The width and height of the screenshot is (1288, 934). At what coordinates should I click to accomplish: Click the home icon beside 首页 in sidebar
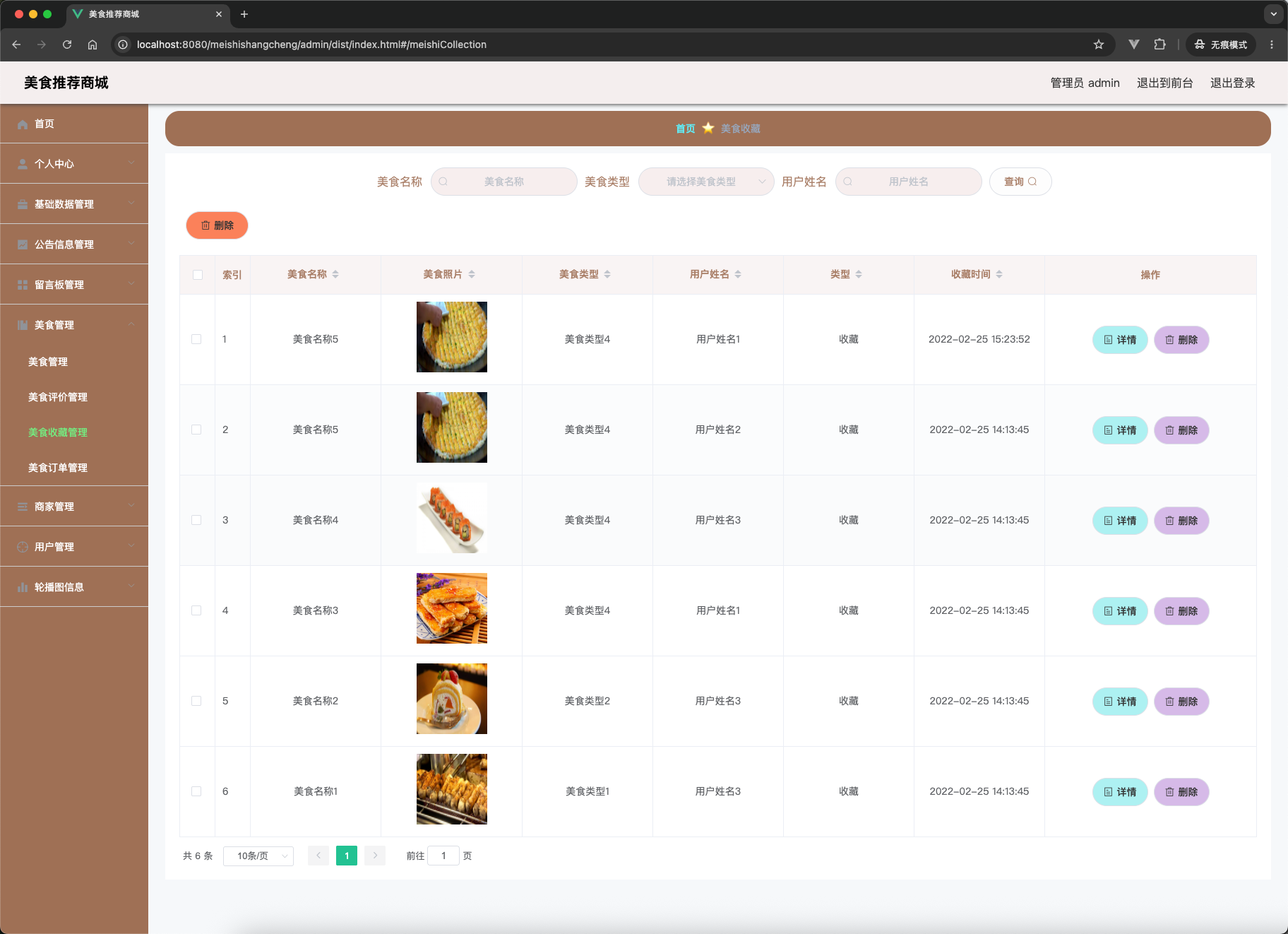coord(23,124)
